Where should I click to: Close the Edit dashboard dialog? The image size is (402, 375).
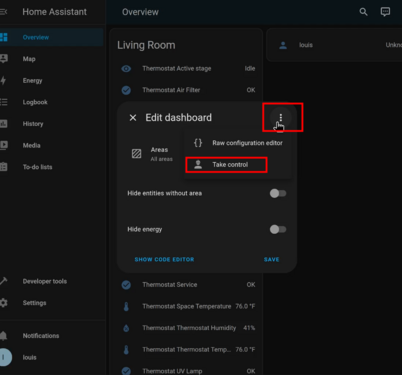[x=133, y=118]
